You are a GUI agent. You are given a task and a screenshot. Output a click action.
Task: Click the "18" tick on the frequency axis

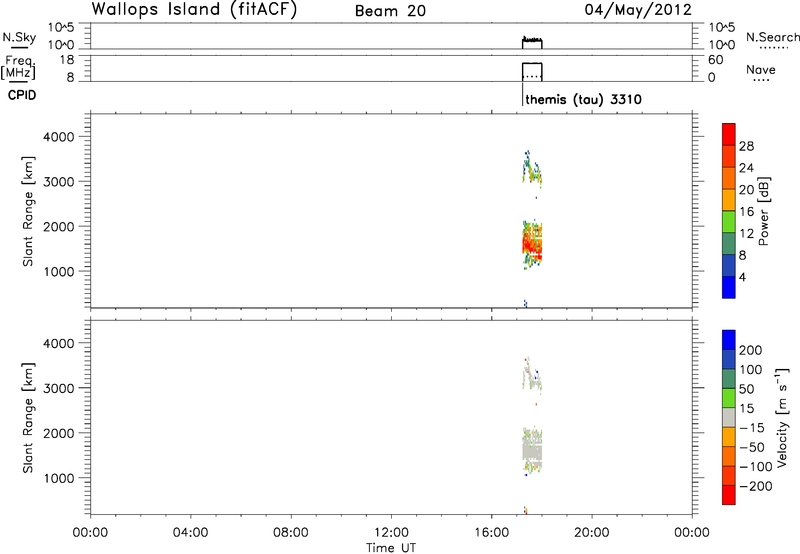tap(67, 60)
